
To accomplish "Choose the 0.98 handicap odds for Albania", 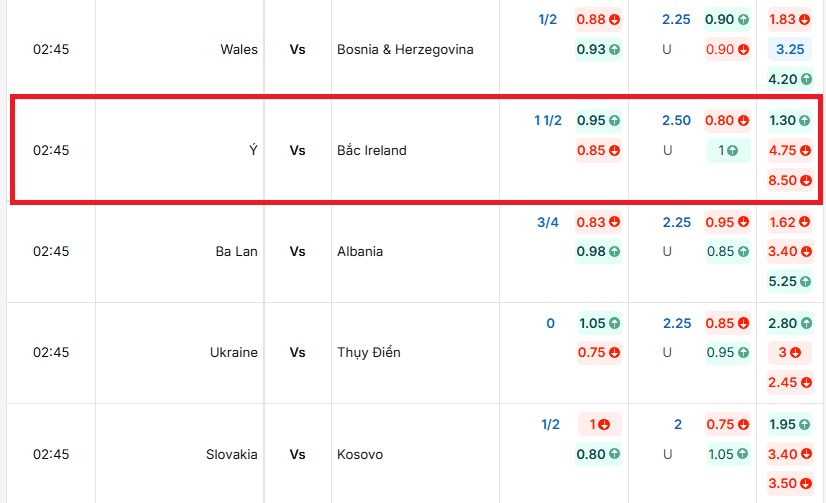I will [x=598, y=252].
